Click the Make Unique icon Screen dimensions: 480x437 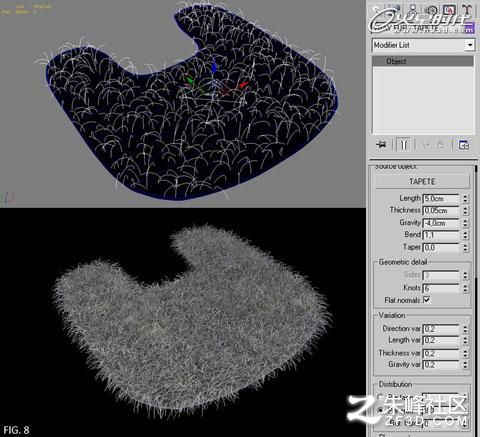[x=426, y=145]
